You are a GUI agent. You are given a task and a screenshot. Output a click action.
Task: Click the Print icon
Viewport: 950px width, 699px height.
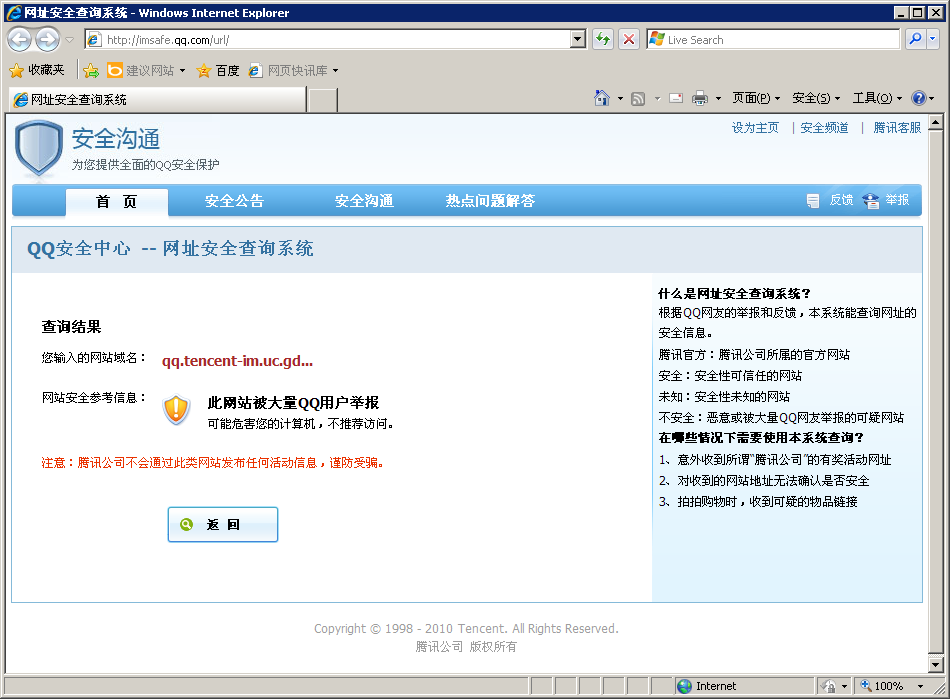click(700, 98)
